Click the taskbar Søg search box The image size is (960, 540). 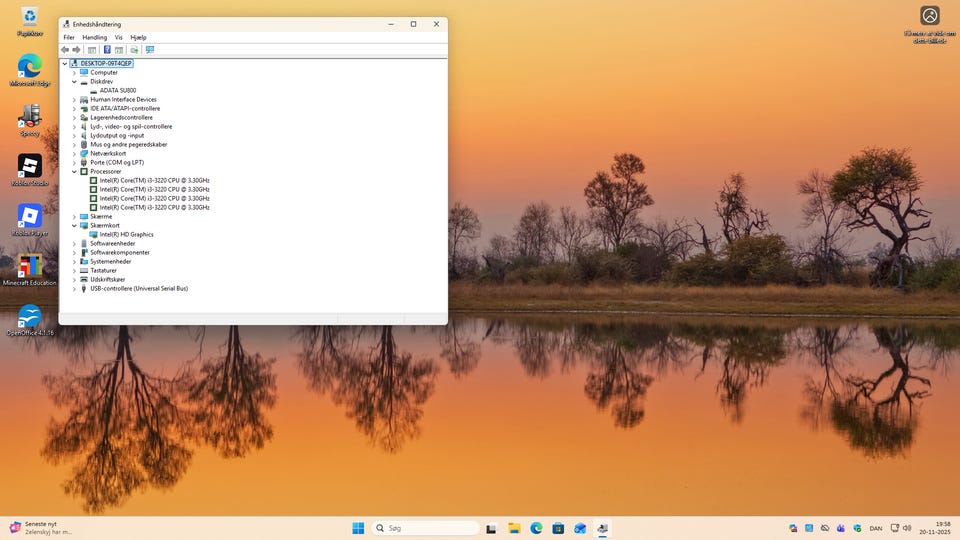(x=426, y=528)
